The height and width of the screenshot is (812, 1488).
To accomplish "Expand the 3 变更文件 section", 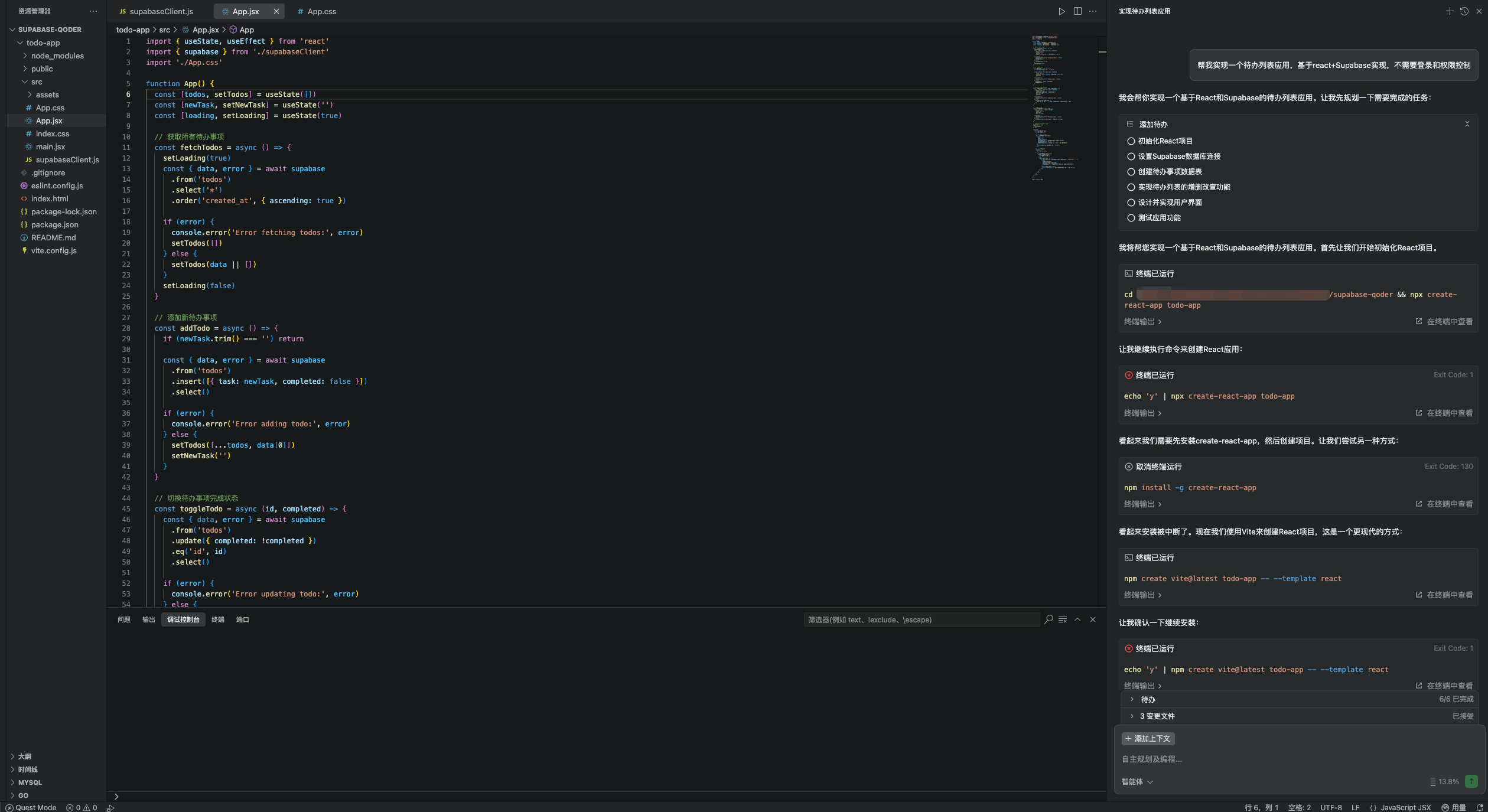I will [x=1157, y=716].
